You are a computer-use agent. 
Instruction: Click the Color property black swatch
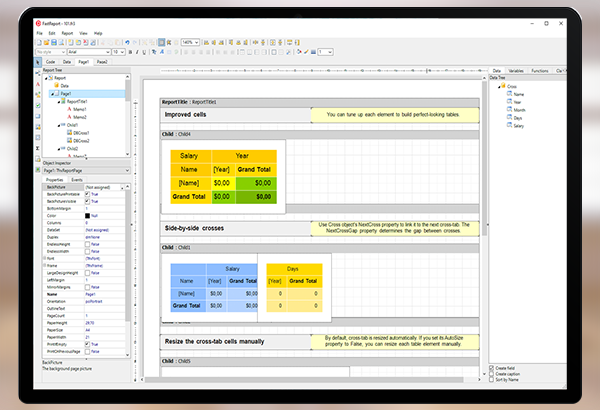click(88, 214)
